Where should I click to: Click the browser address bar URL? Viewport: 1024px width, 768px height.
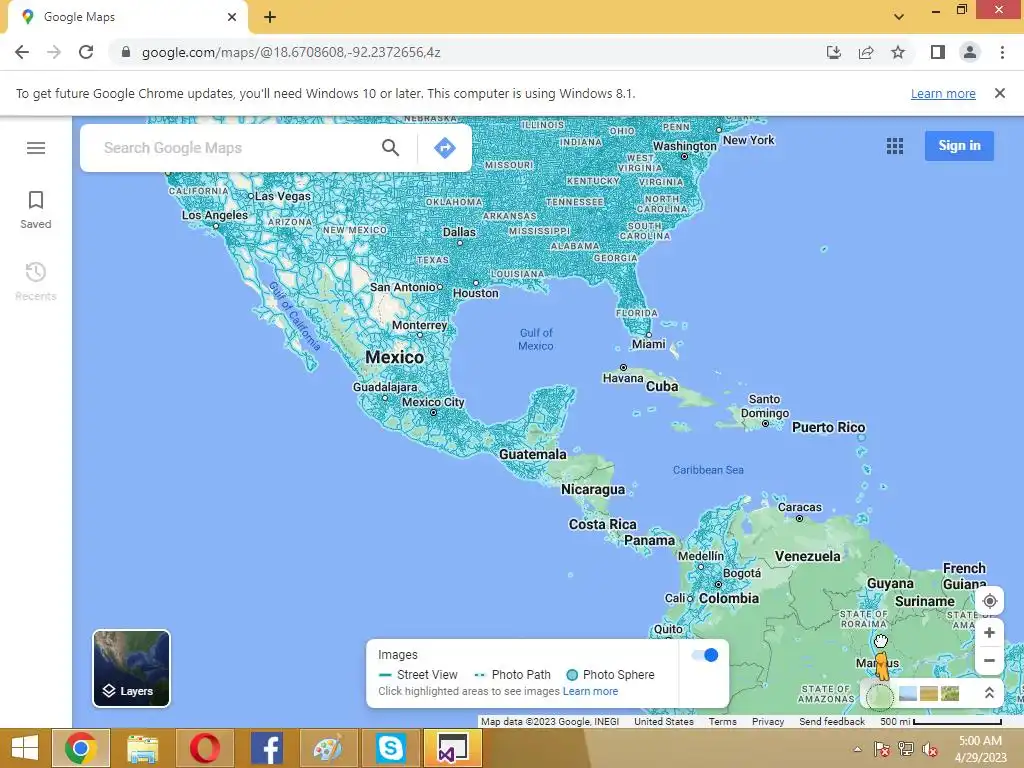click(291, 52)
